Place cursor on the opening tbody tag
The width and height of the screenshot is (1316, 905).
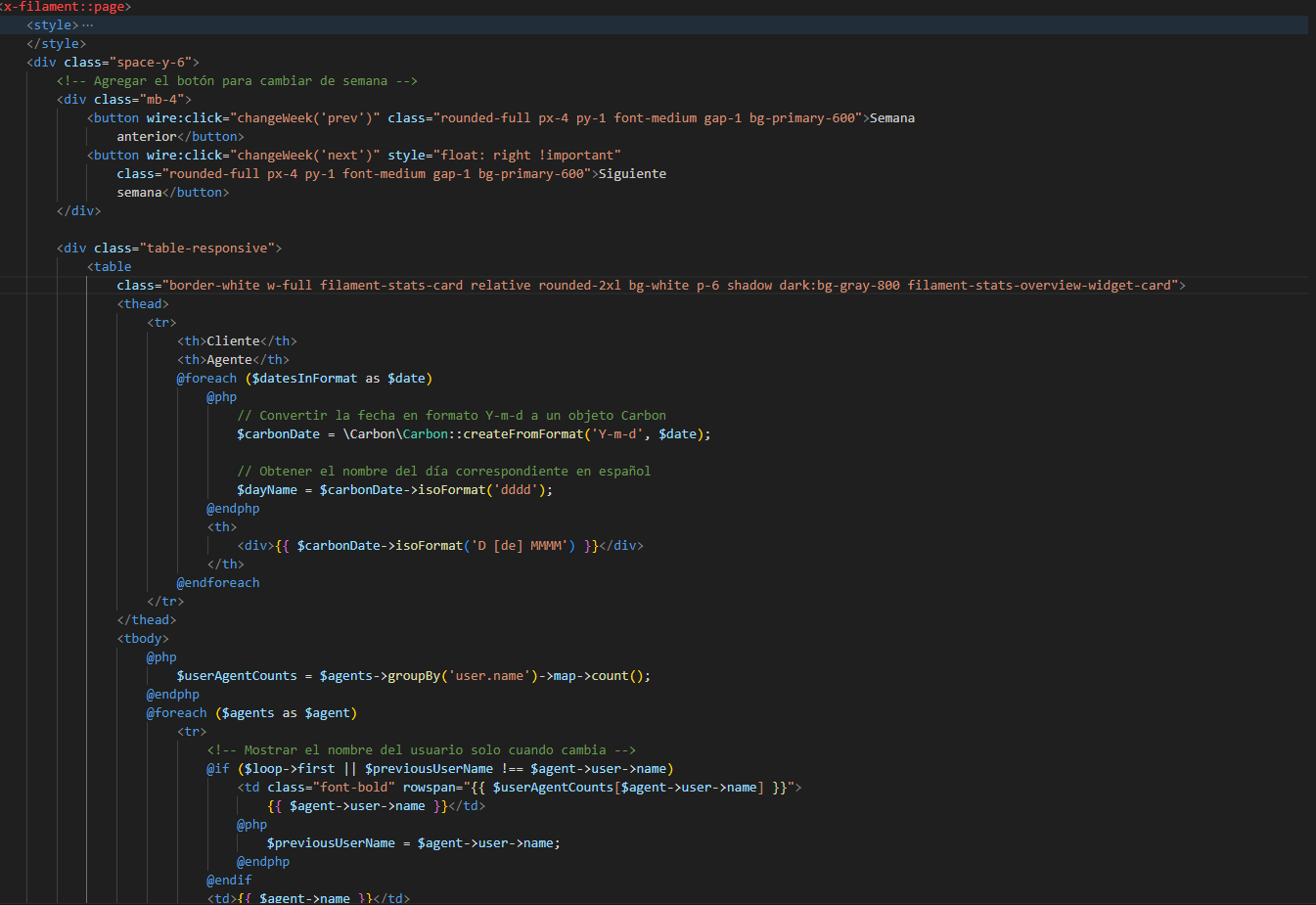(143, 639)
